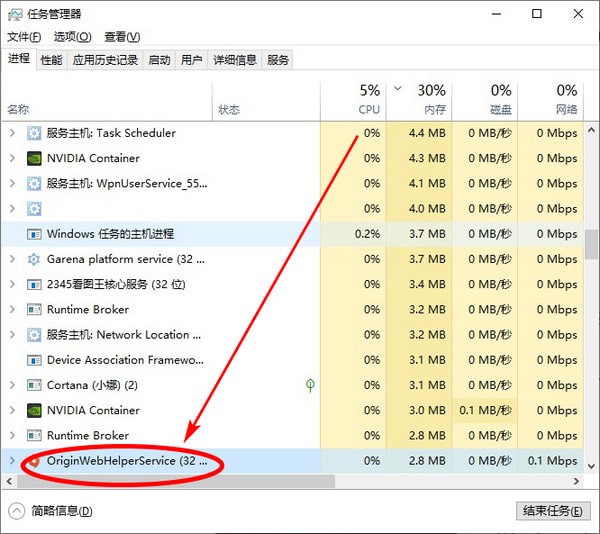Select the 进程 tab

click(x=19, y=59)
